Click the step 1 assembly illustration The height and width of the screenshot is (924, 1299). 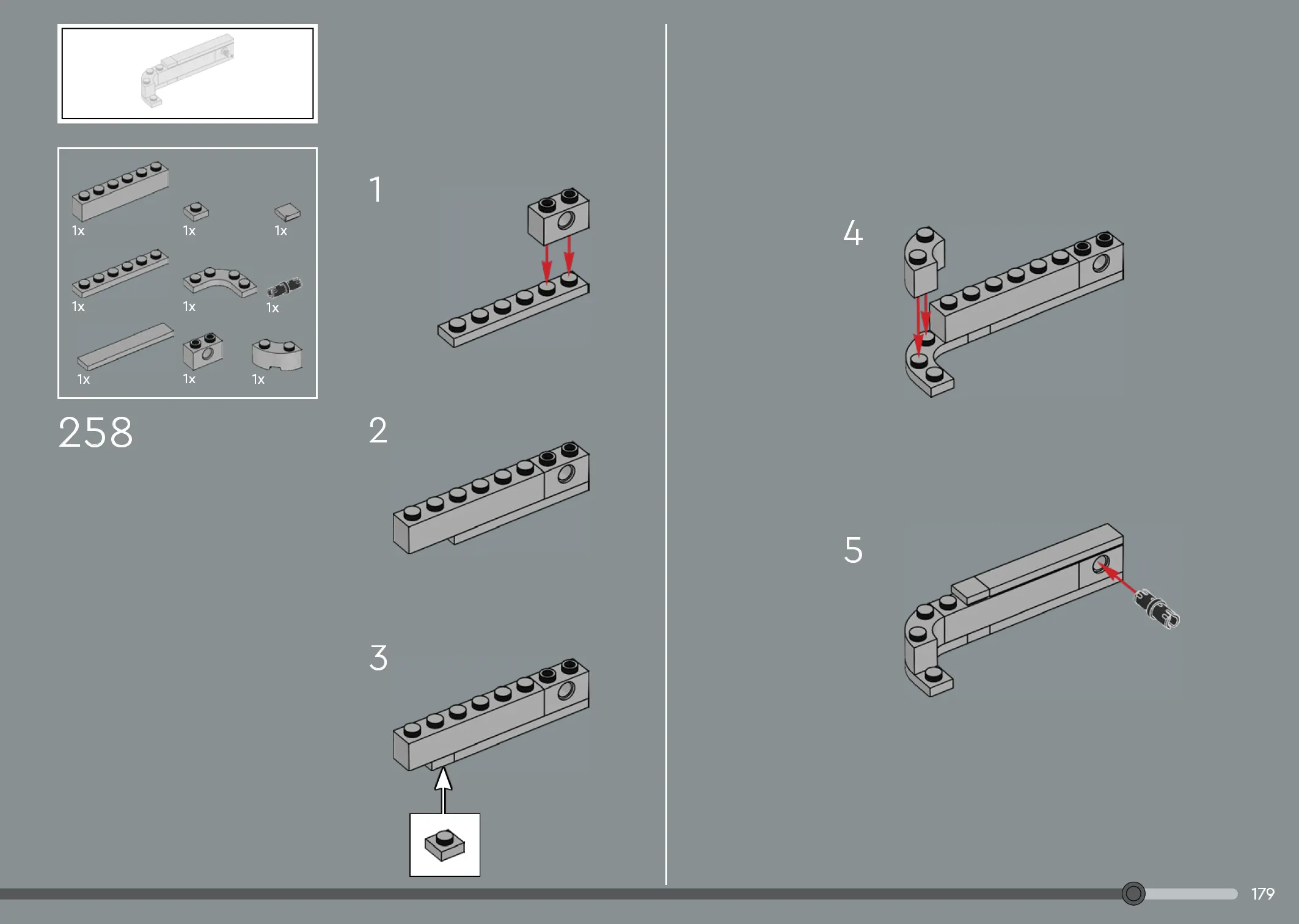point(513,268)
